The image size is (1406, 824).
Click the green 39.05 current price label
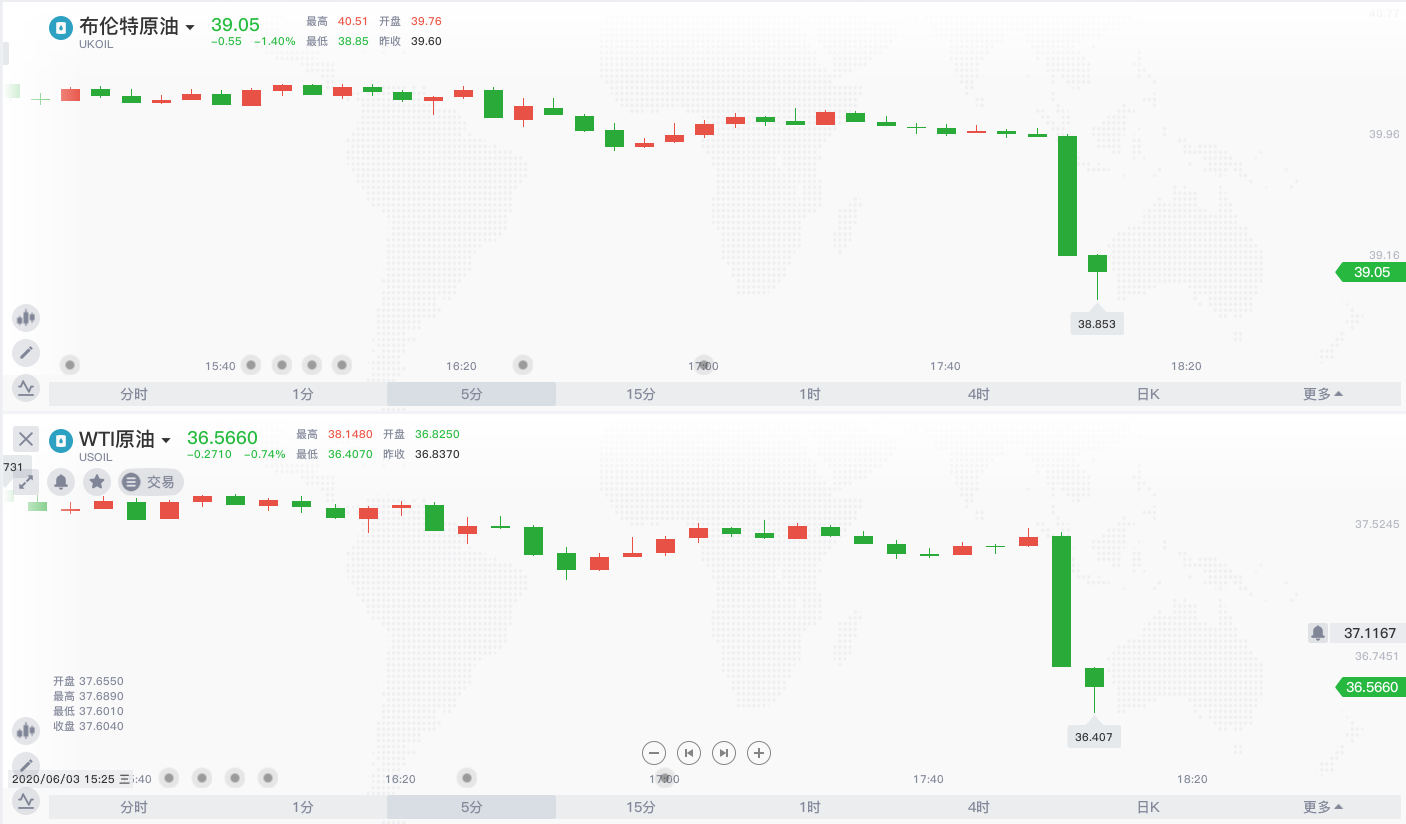click(1371, 272)
